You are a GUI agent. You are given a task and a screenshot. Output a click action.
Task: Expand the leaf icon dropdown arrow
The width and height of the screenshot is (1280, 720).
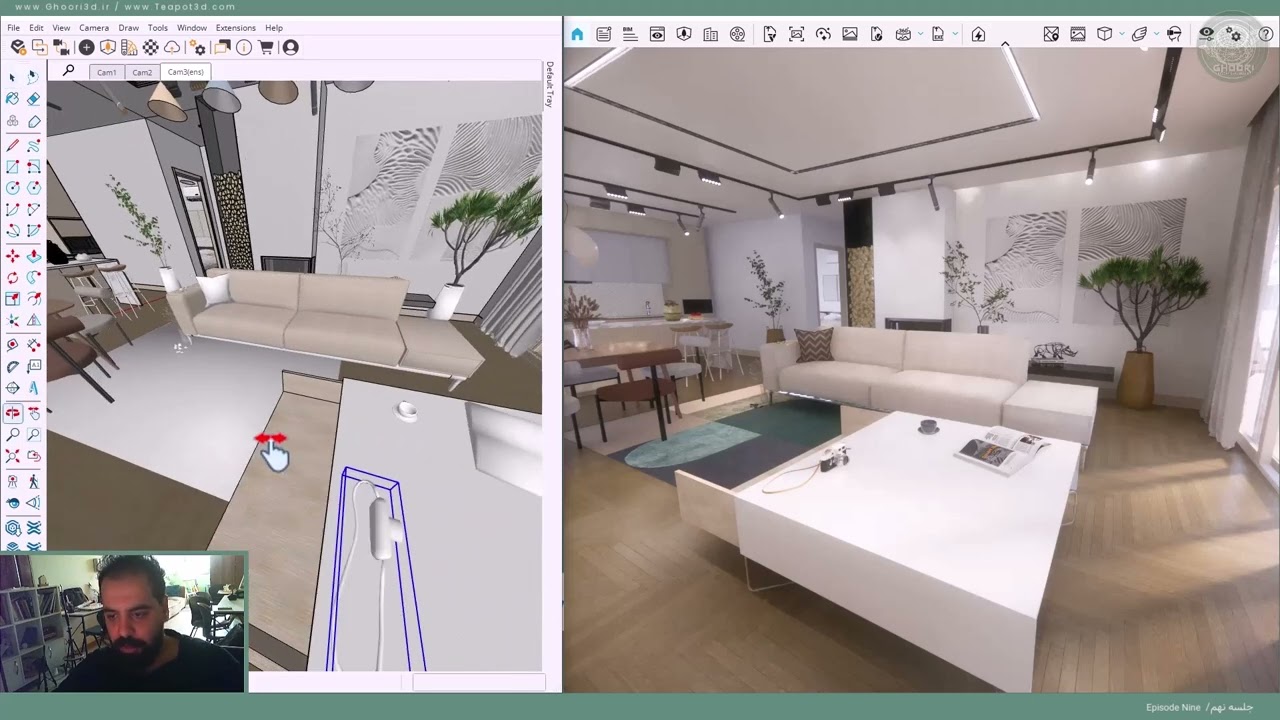coord(1156,34)
